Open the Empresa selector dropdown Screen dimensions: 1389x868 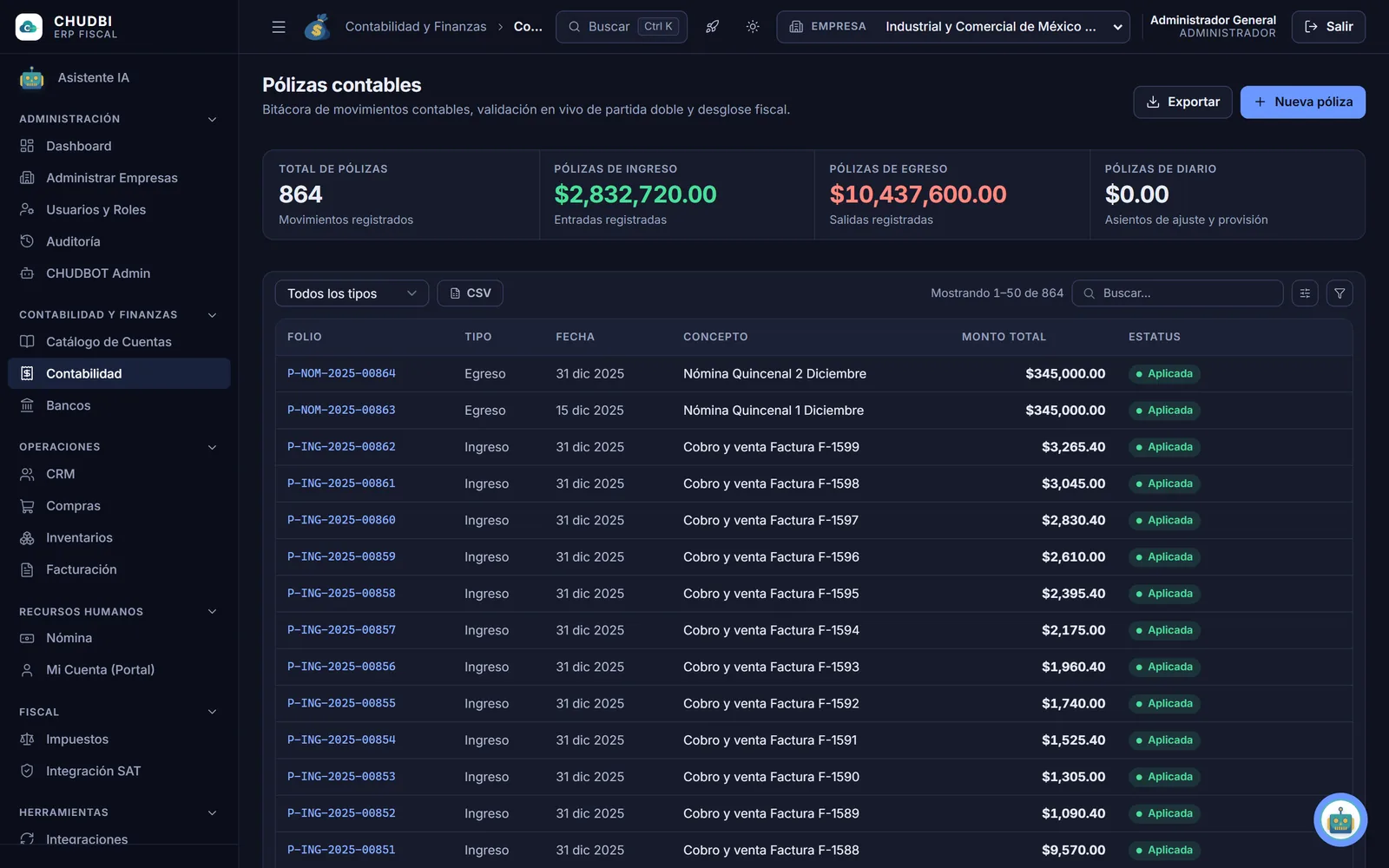(x=953, y=27)
